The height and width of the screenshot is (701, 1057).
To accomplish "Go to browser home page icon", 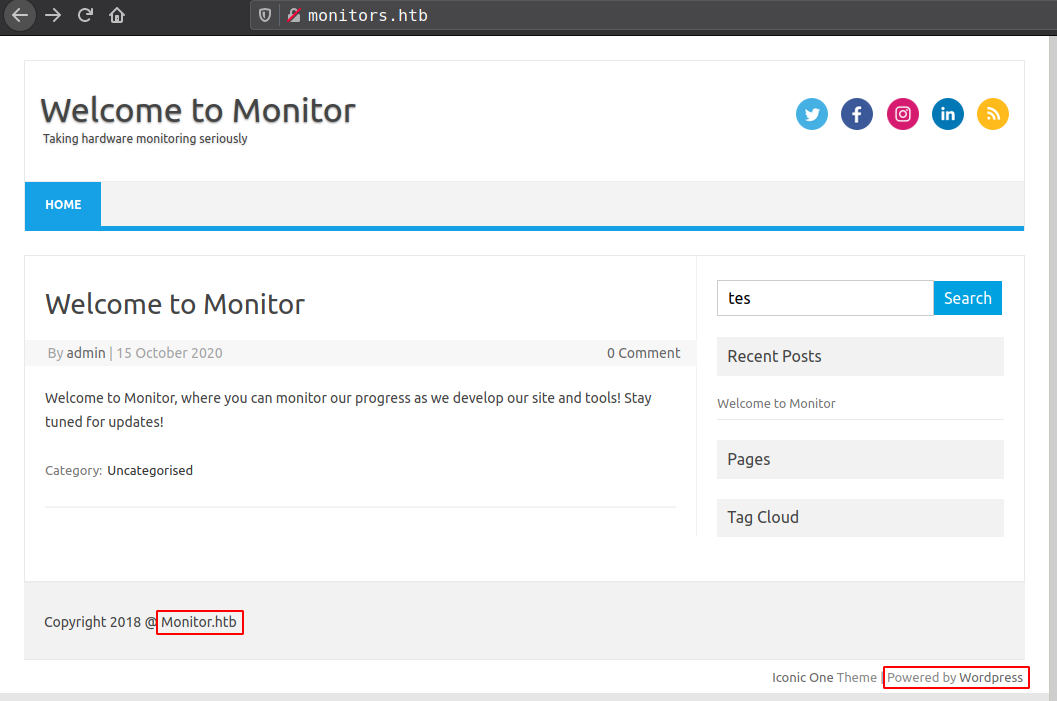I will point(117,15).
